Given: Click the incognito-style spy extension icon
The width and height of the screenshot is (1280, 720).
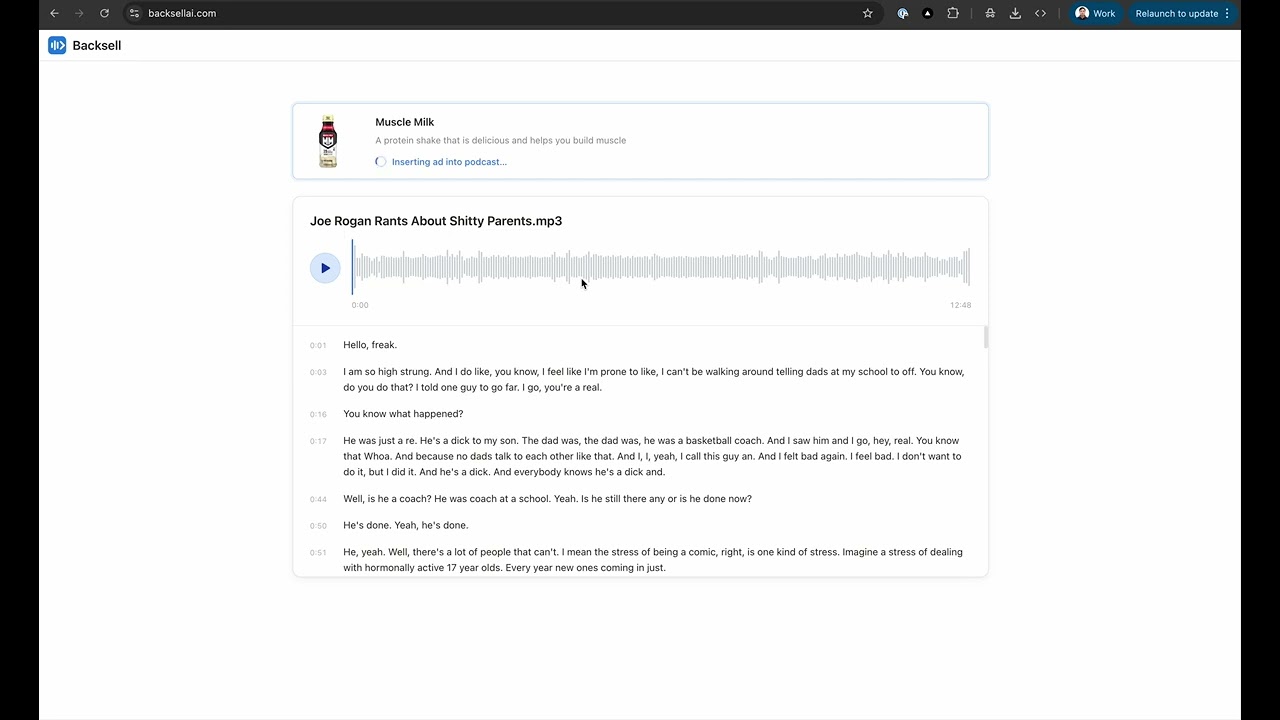Looking at the screenshot, I should tap(990, 13).
